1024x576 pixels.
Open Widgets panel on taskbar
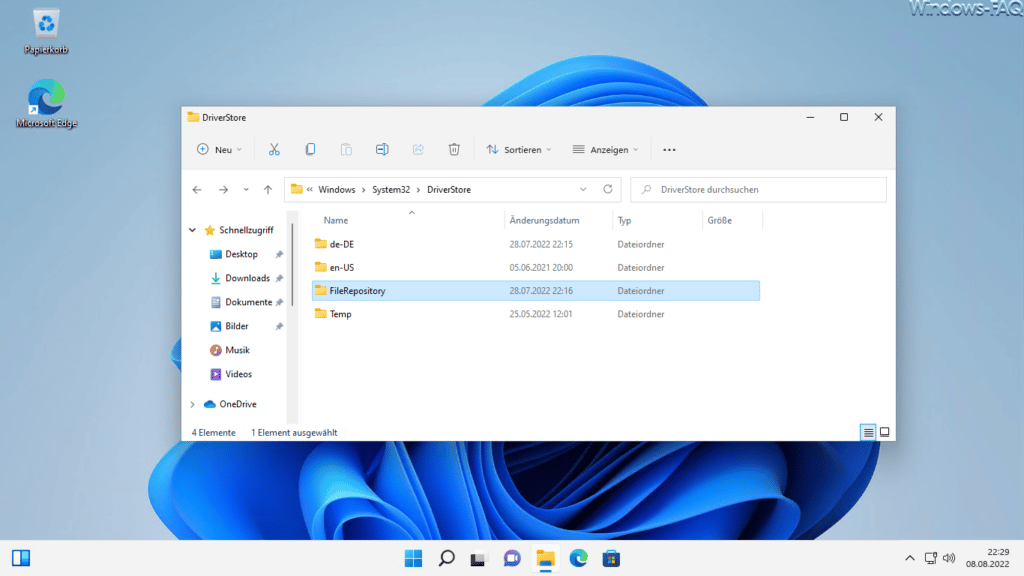point(21,558)
